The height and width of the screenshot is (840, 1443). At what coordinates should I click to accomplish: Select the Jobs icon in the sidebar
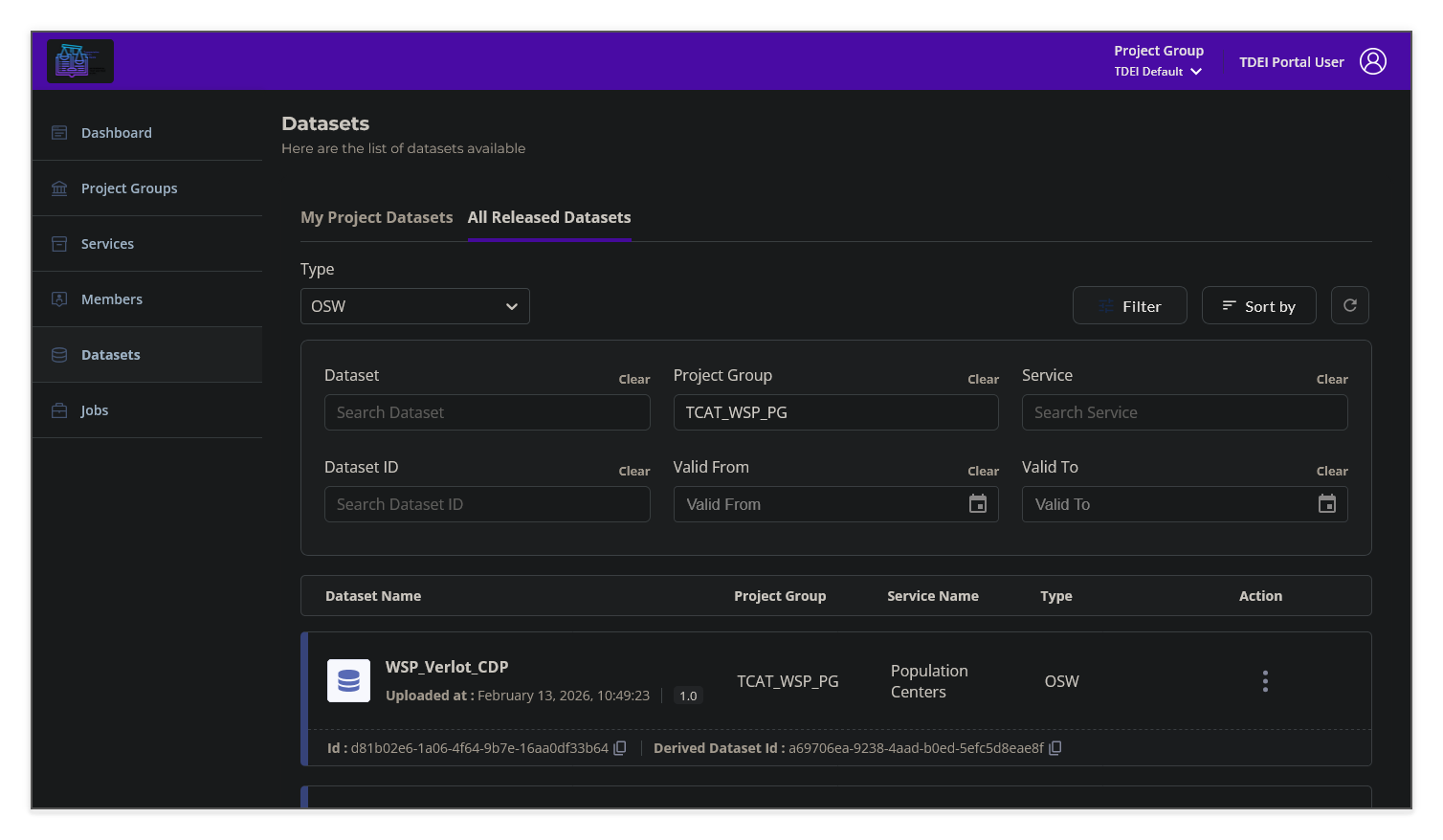coord(59,409)
